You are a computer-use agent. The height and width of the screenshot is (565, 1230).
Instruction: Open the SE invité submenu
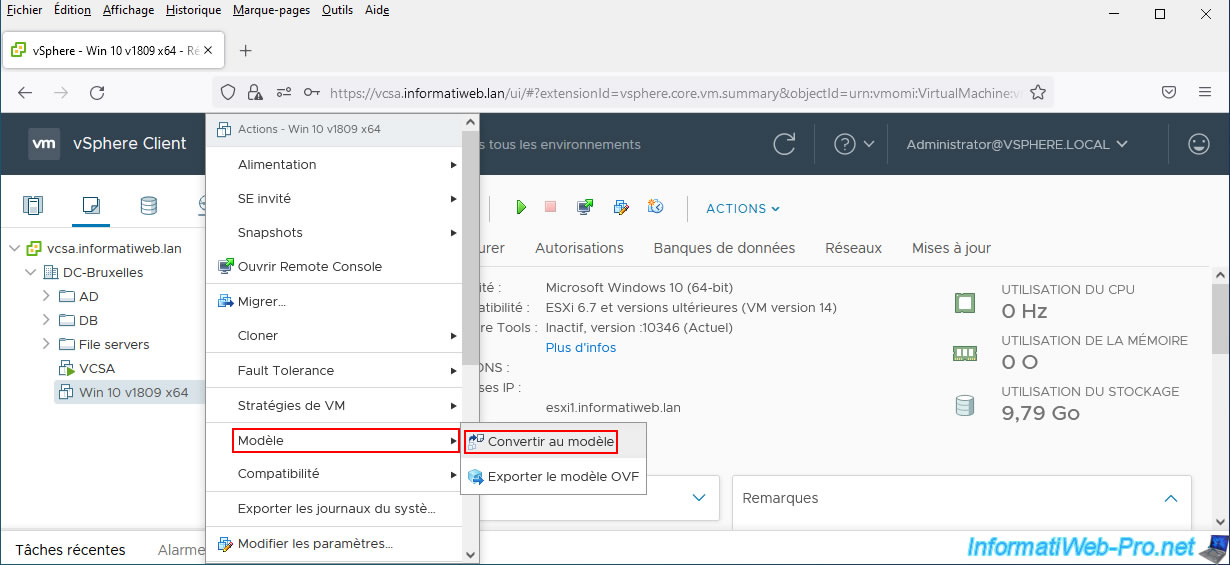click(x=335, y=198)
